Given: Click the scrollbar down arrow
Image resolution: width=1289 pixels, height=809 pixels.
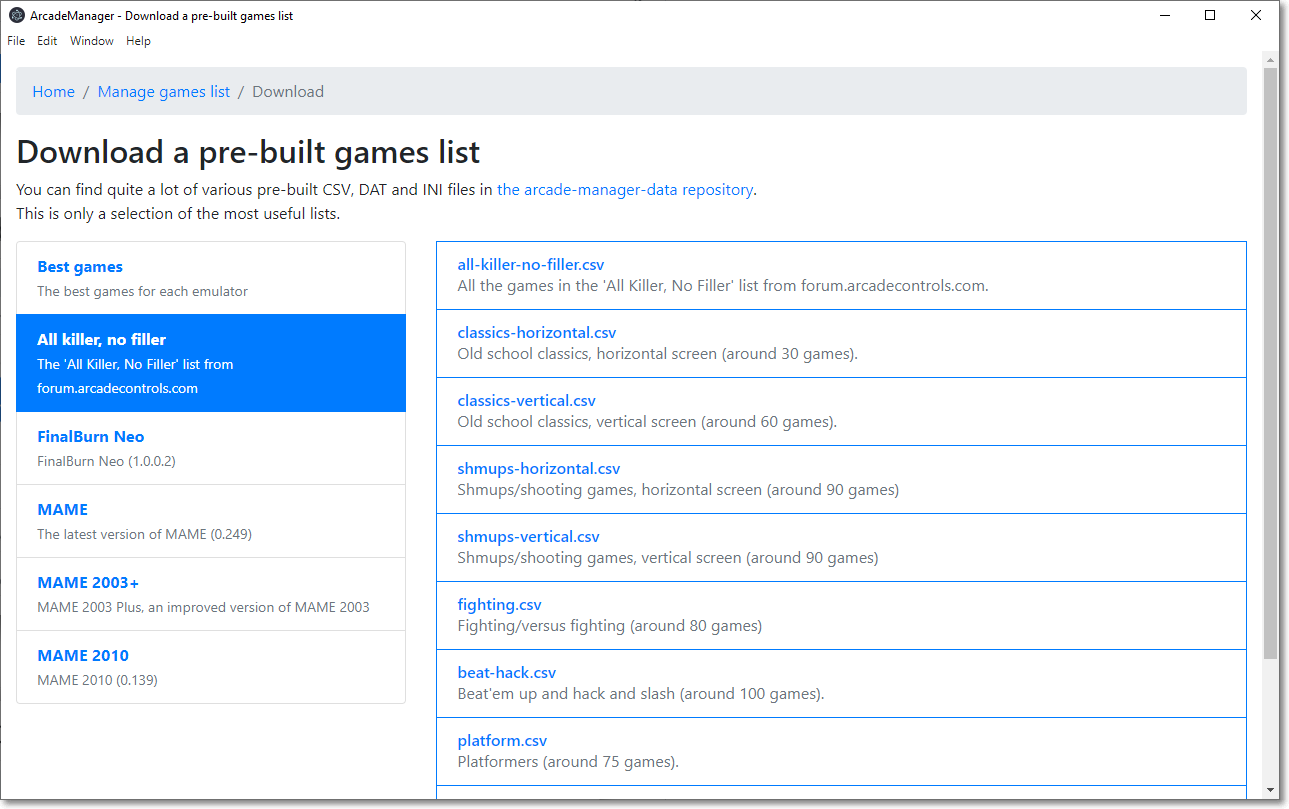Looking at the screenshot, I should pos(1270,789).
